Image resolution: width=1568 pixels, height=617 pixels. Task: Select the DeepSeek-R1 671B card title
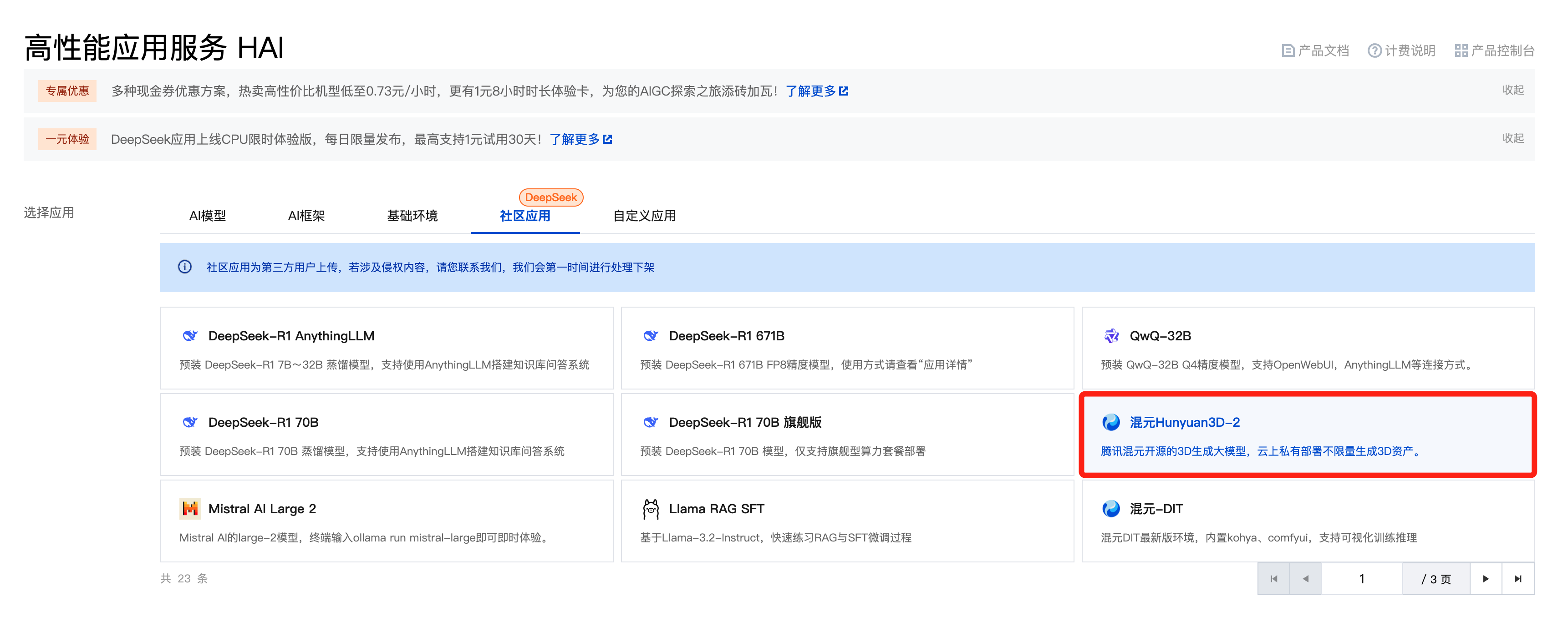click(727, 335)
